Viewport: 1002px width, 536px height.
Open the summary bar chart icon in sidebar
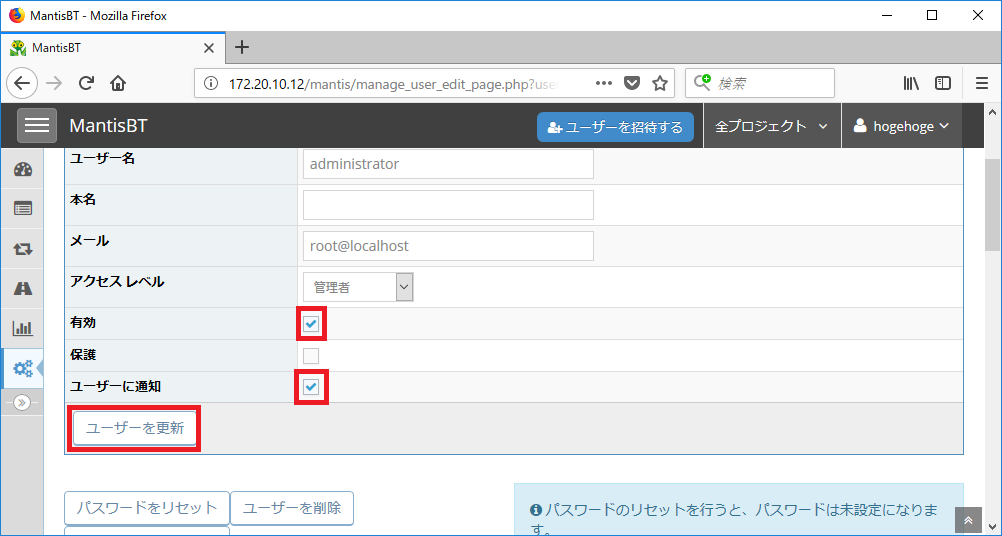click(22, 328)
